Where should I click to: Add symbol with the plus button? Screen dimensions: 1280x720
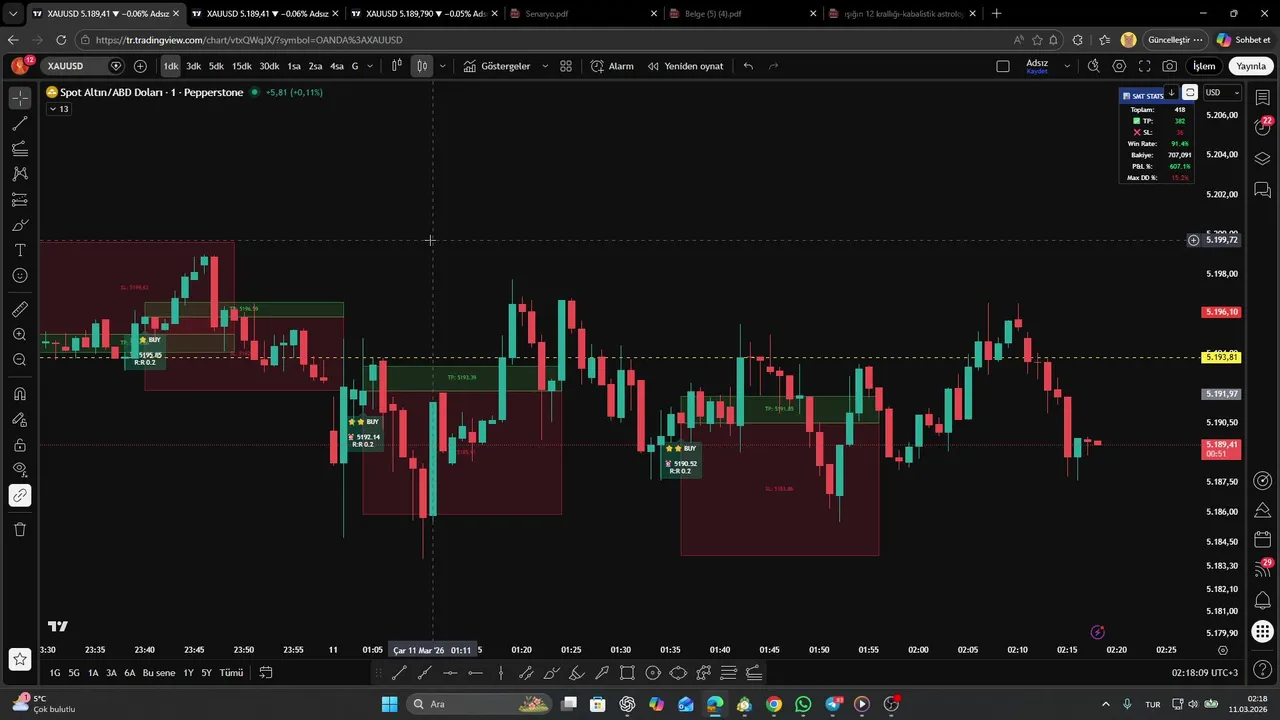[x=140, y=66]
